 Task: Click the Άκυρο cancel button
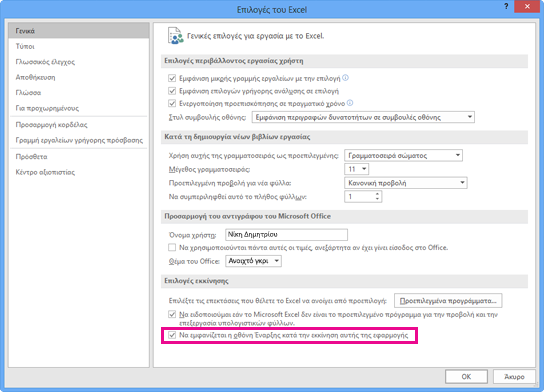tap(514, 376)
